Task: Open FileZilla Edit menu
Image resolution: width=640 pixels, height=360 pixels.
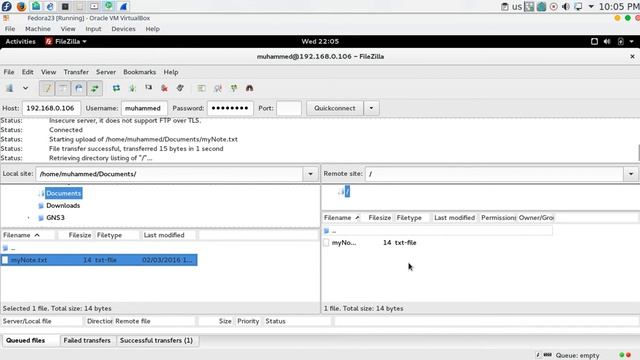Action: (28, 72)
